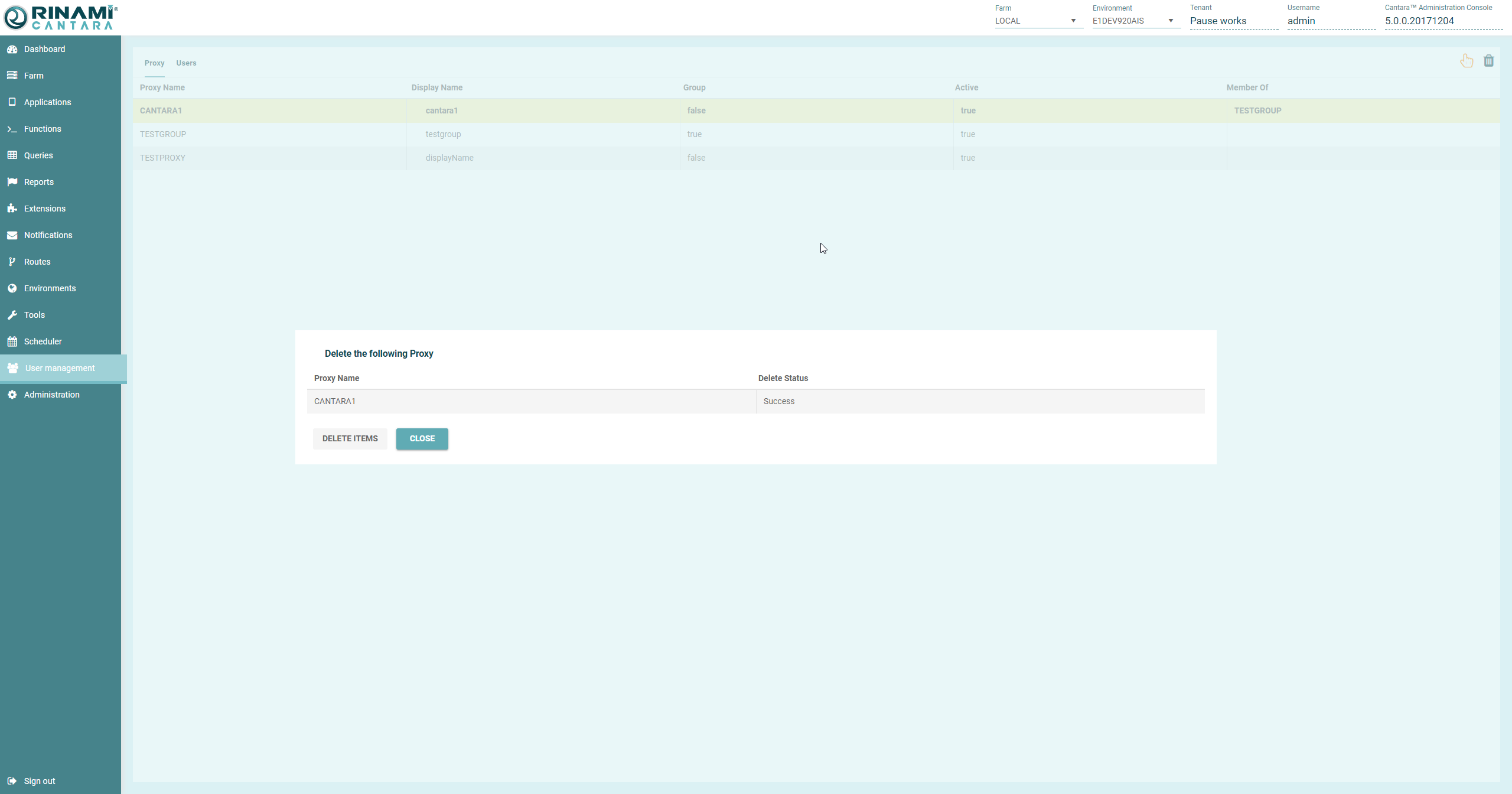Go to Notifications envelope item
Screen dimensions: 1512x794
[x=48, y=235]
